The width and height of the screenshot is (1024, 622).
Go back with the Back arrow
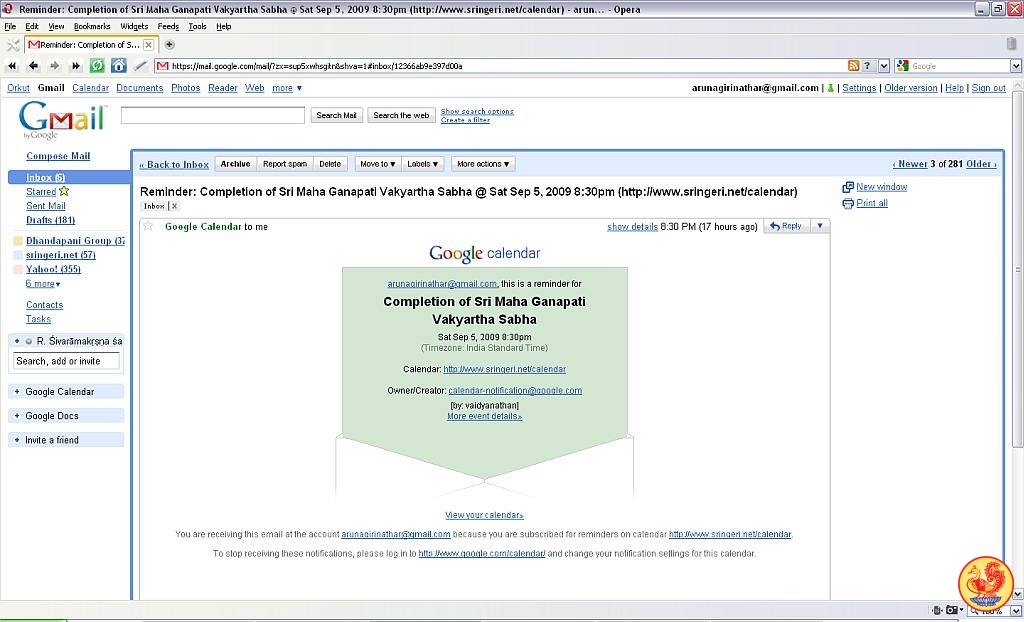coord(33,66)
